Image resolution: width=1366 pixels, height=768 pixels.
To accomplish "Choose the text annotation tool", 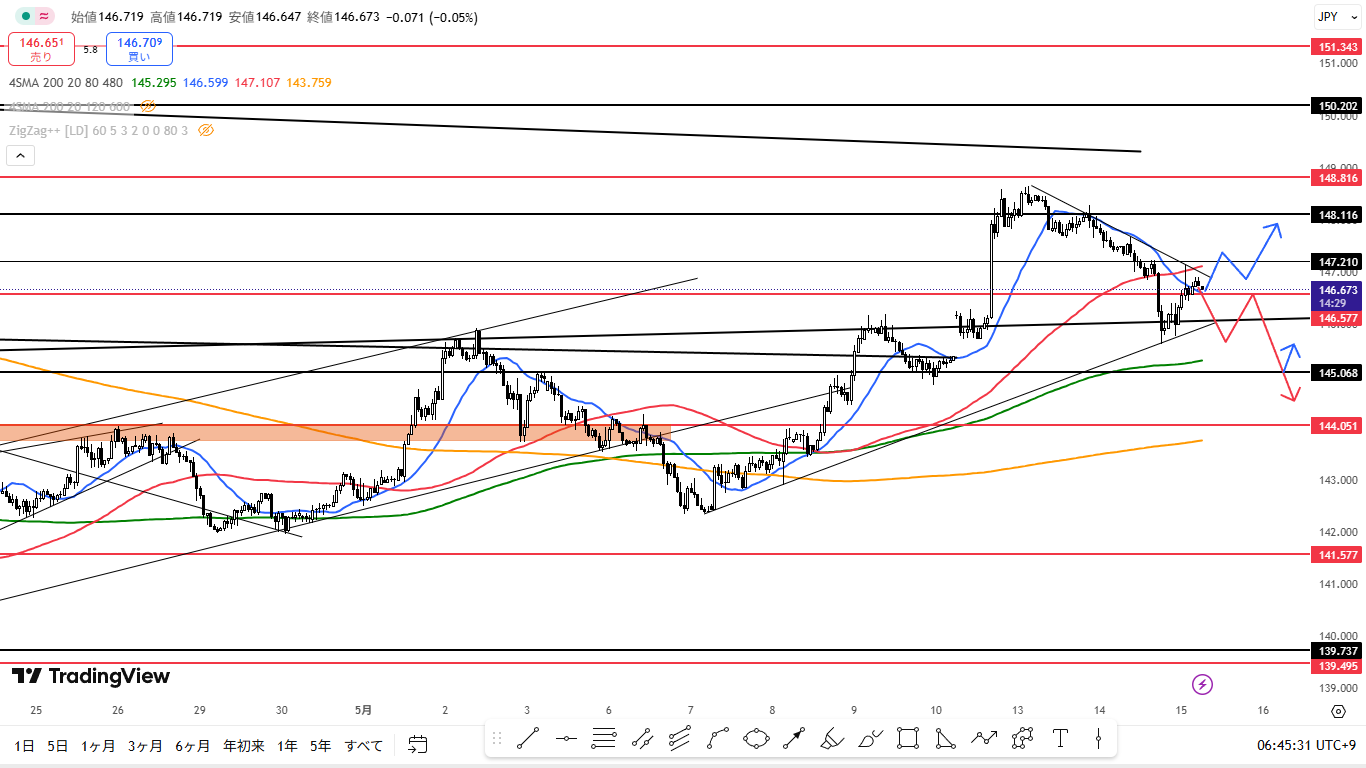I will click(x=1060, y=739).
